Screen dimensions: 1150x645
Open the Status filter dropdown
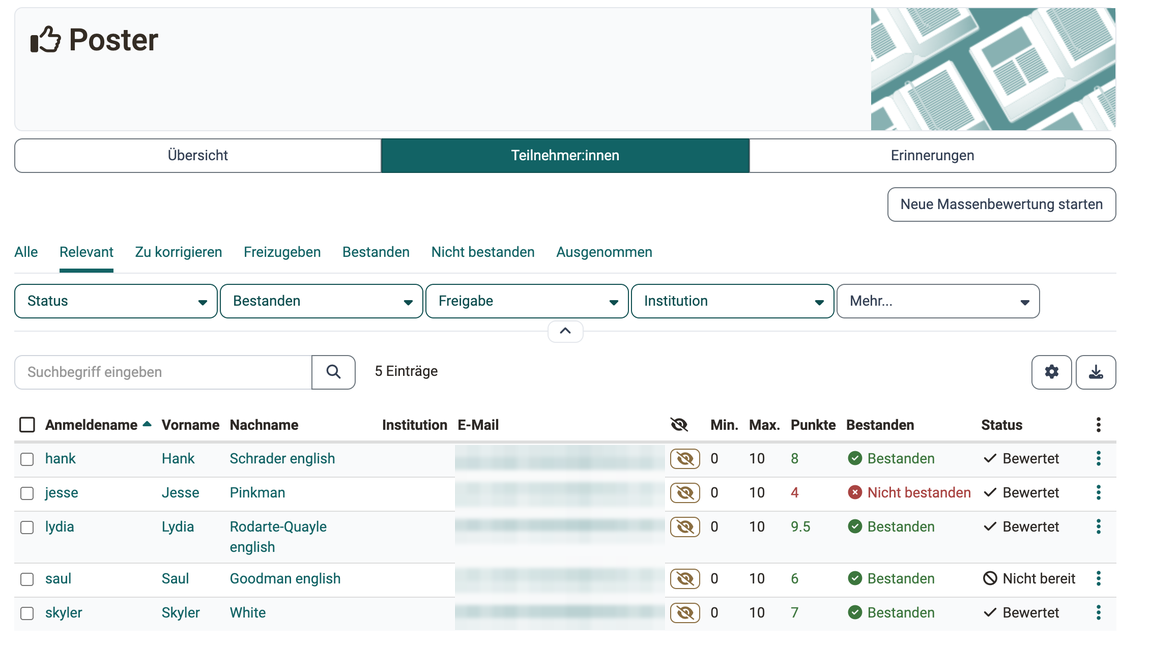pos(116,302)
